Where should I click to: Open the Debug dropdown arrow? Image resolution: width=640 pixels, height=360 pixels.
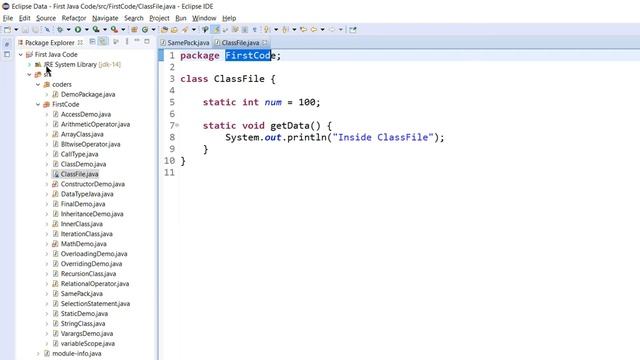(x=68, y=29)
